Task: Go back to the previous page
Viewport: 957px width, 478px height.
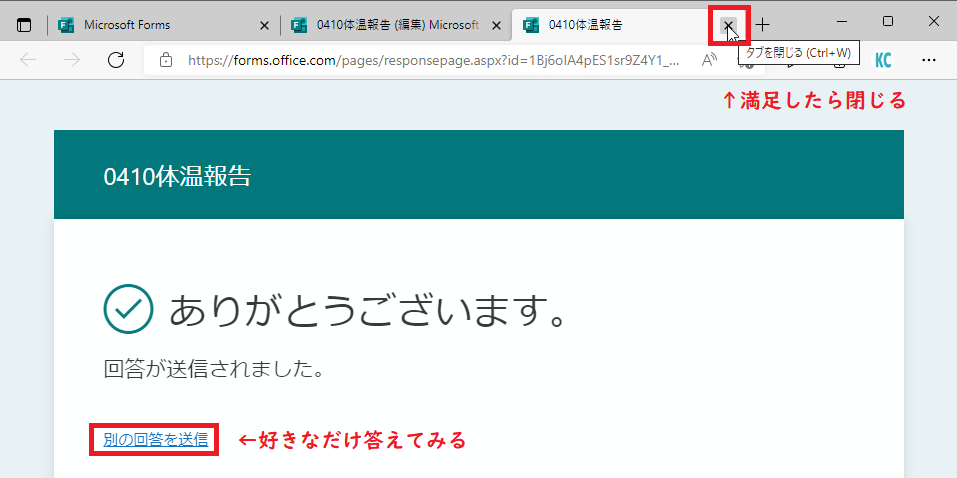Action: pos(29,60)
